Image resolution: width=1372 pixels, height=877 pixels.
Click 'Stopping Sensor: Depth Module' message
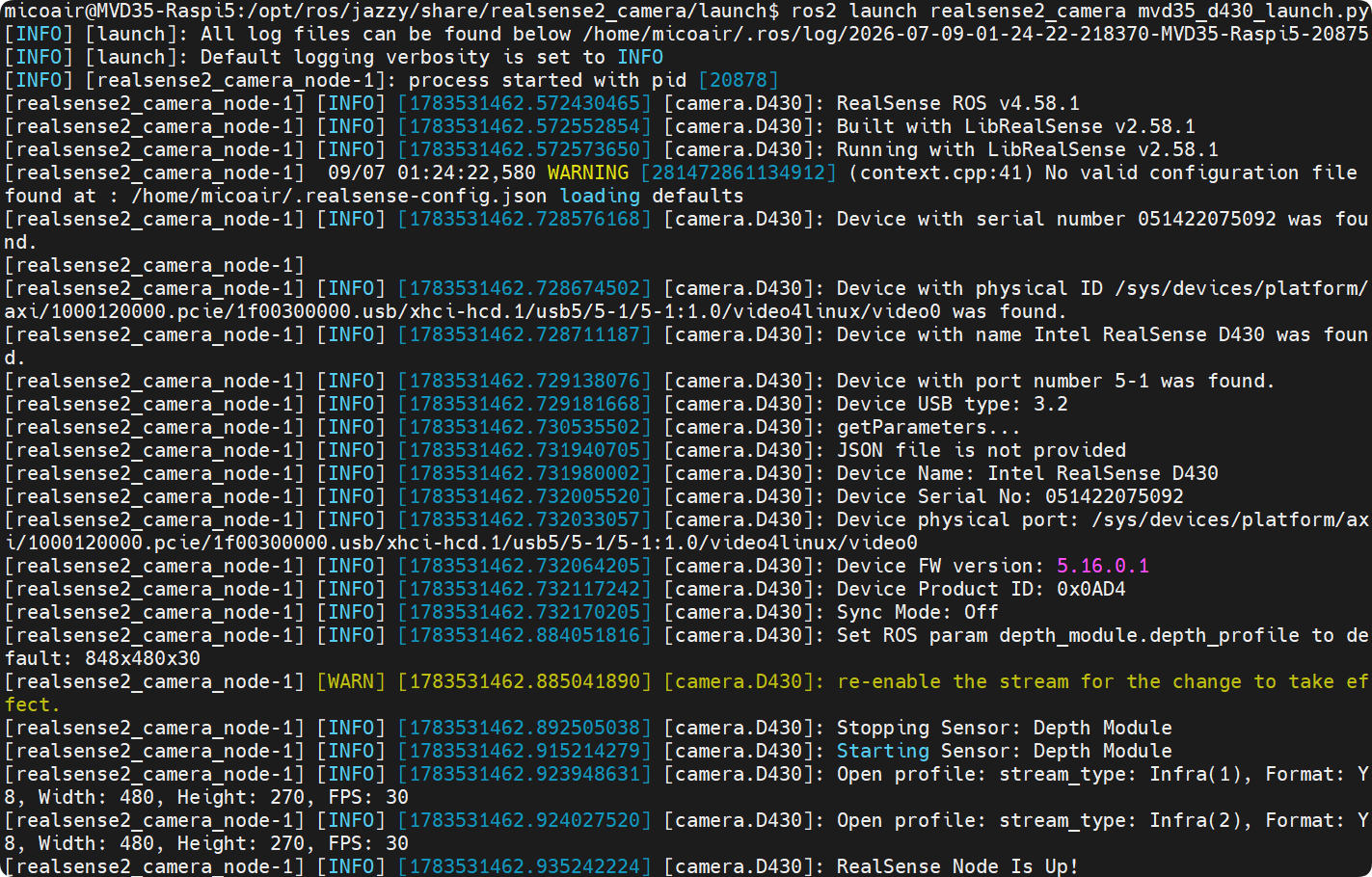tap(1004, 729)
